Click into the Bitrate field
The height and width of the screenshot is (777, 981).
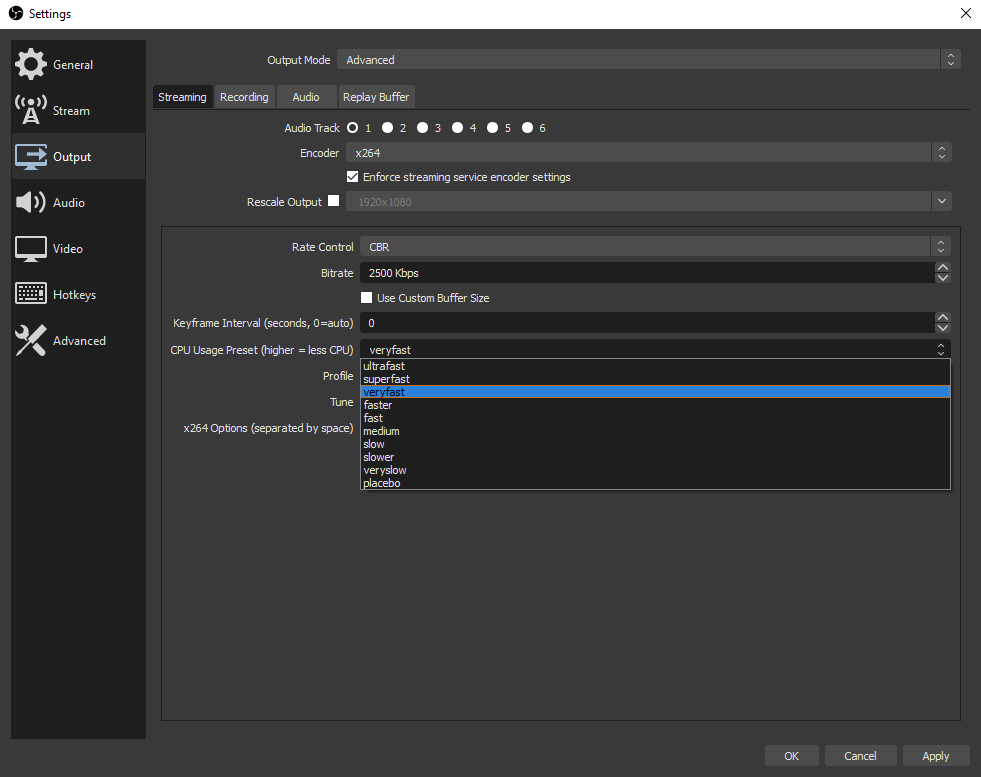coord(648,273)
